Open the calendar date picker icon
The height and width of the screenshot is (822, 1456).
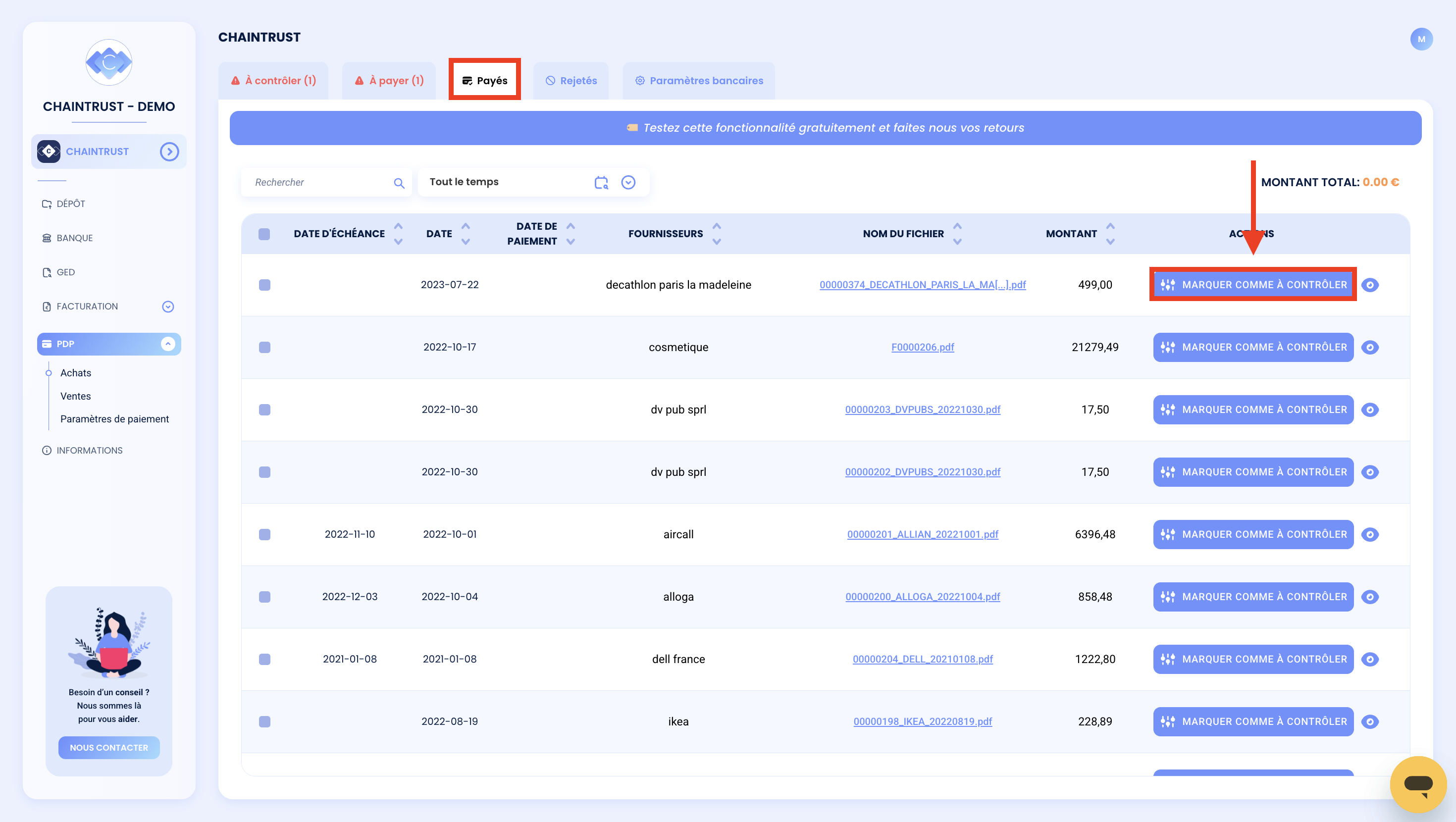601,182
